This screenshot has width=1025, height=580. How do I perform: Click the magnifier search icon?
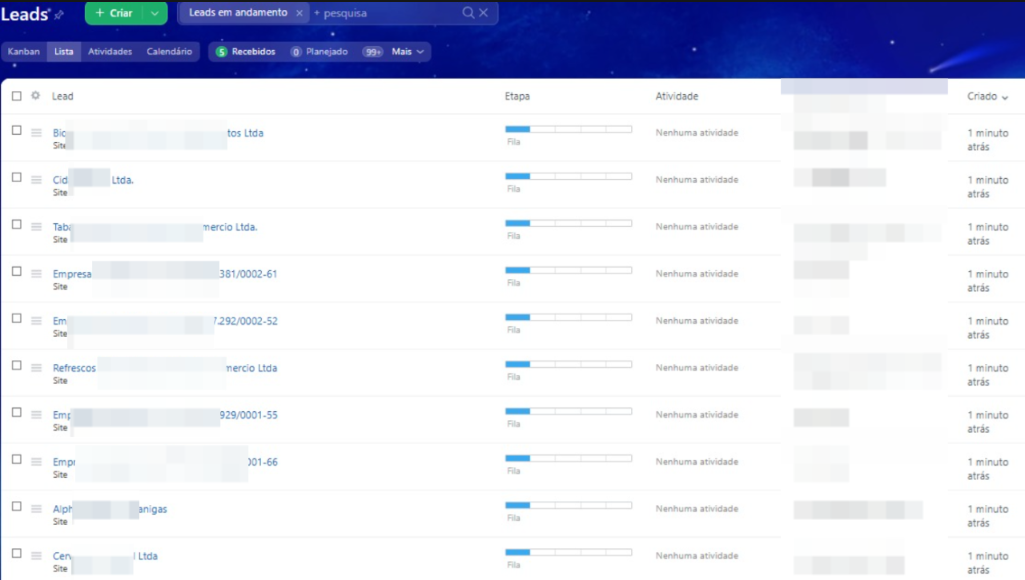(468, 13)
